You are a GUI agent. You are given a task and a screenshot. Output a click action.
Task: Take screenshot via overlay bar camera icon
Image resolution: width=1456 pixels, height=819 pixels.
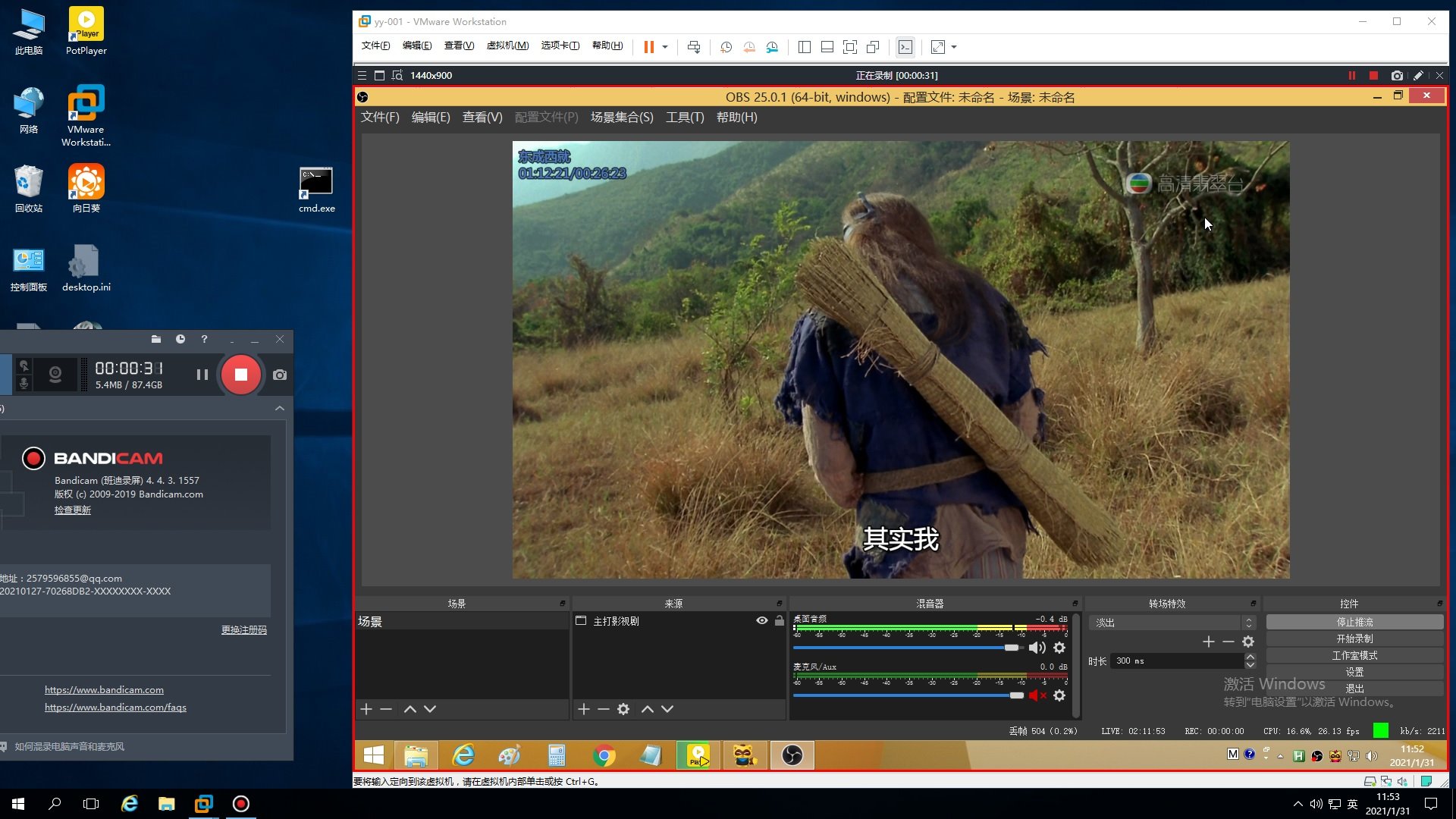(x=1397, y=75)
